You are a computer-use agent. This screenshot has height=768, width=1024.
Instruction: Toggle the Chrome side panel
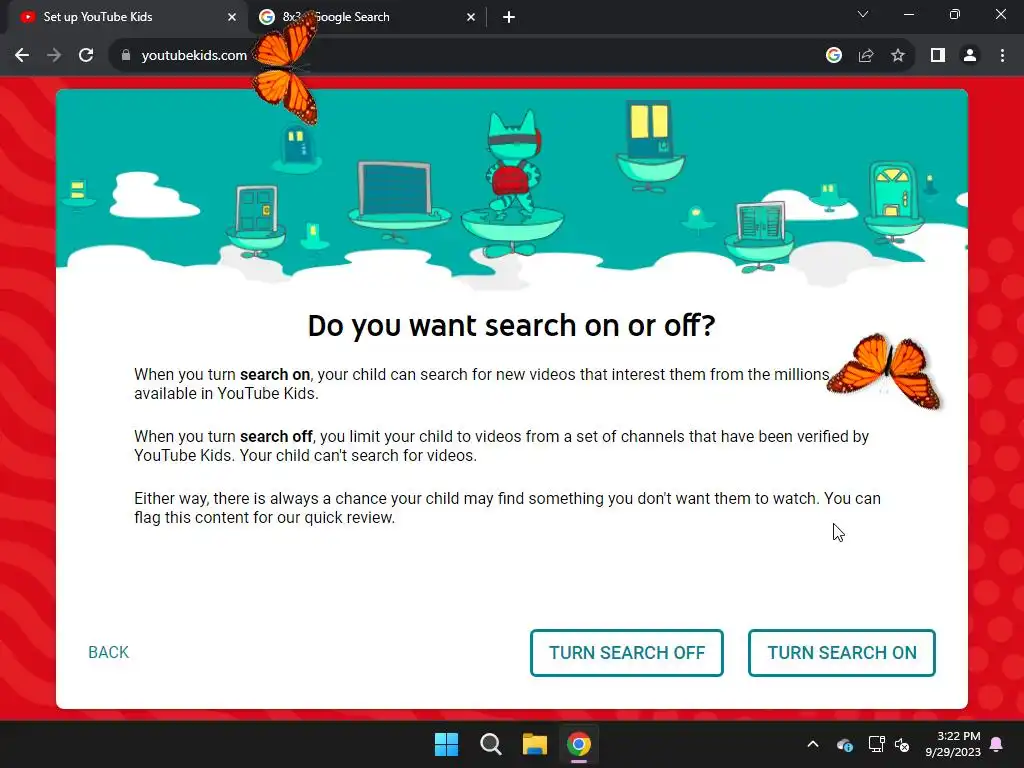click(938, 56)
